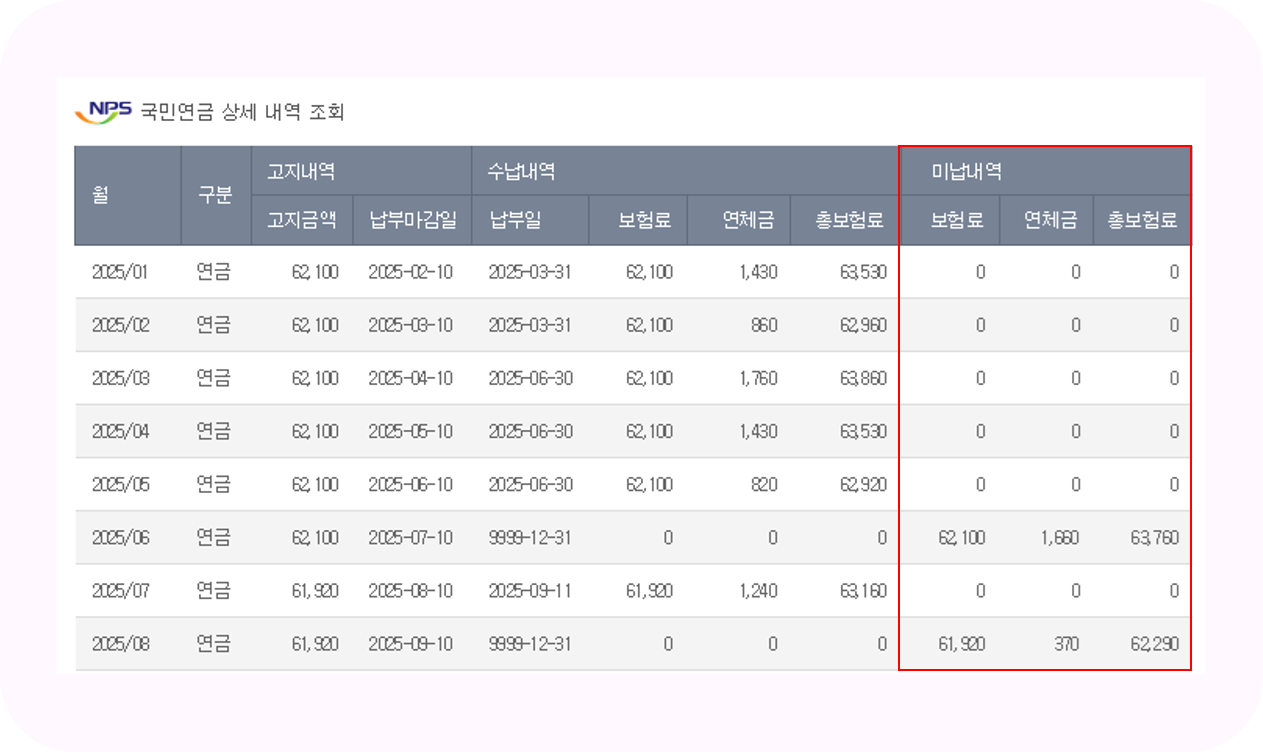Click '9999-12-31' in the 2025/06 row

pyautogui.click(x=530, y=537)
